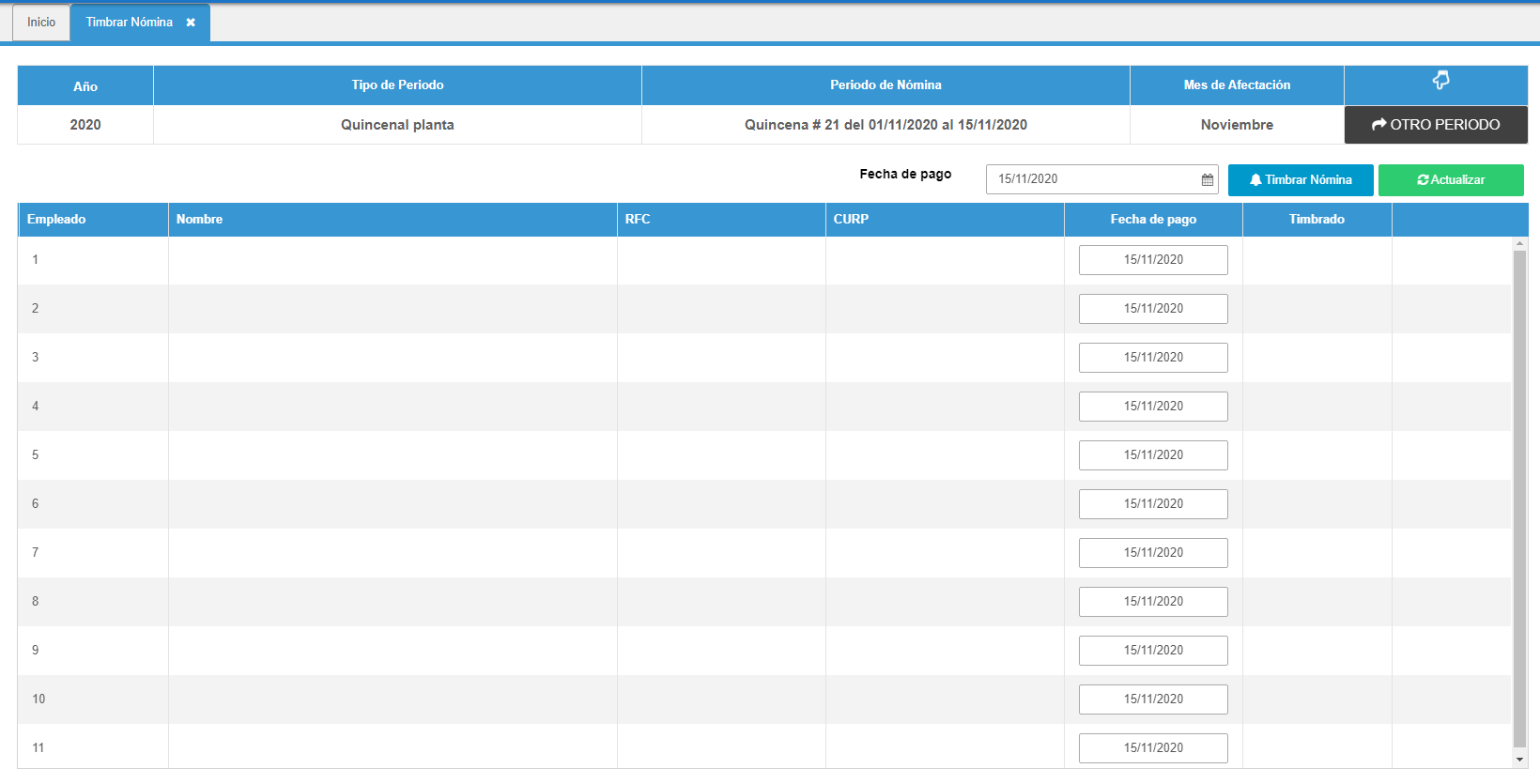Refresh the list with the Actualizar button

pos(1450,180)
